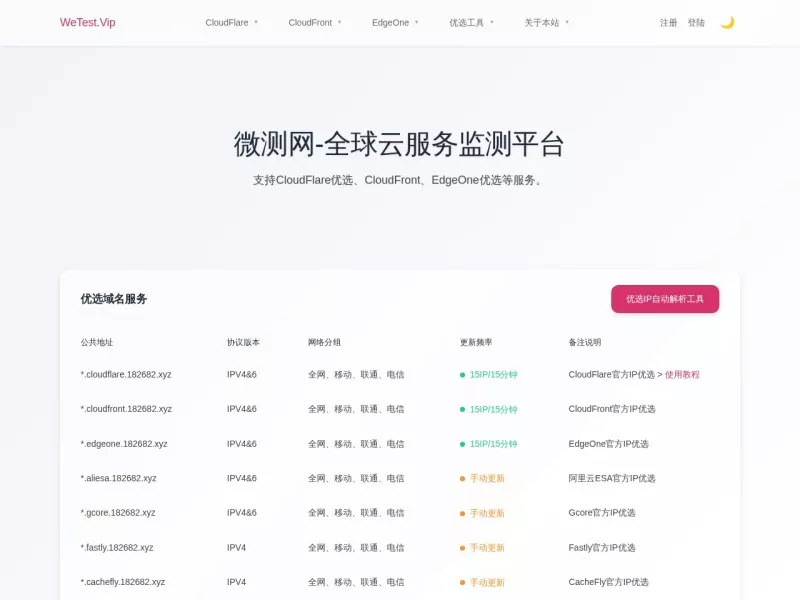Expand the EdgeOne menu arrow
Image resolution: width=800 pixels, height=600 pixels.
tap(417, 22)
